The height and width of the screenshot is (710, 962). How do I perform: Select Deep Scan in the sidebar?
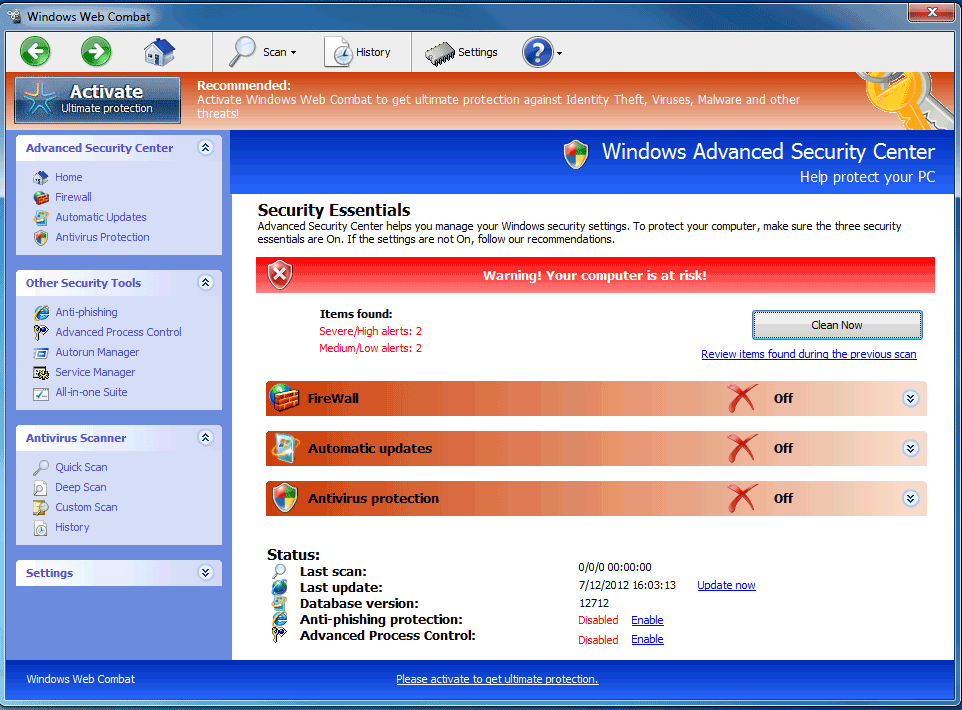(x=80, y=487)
